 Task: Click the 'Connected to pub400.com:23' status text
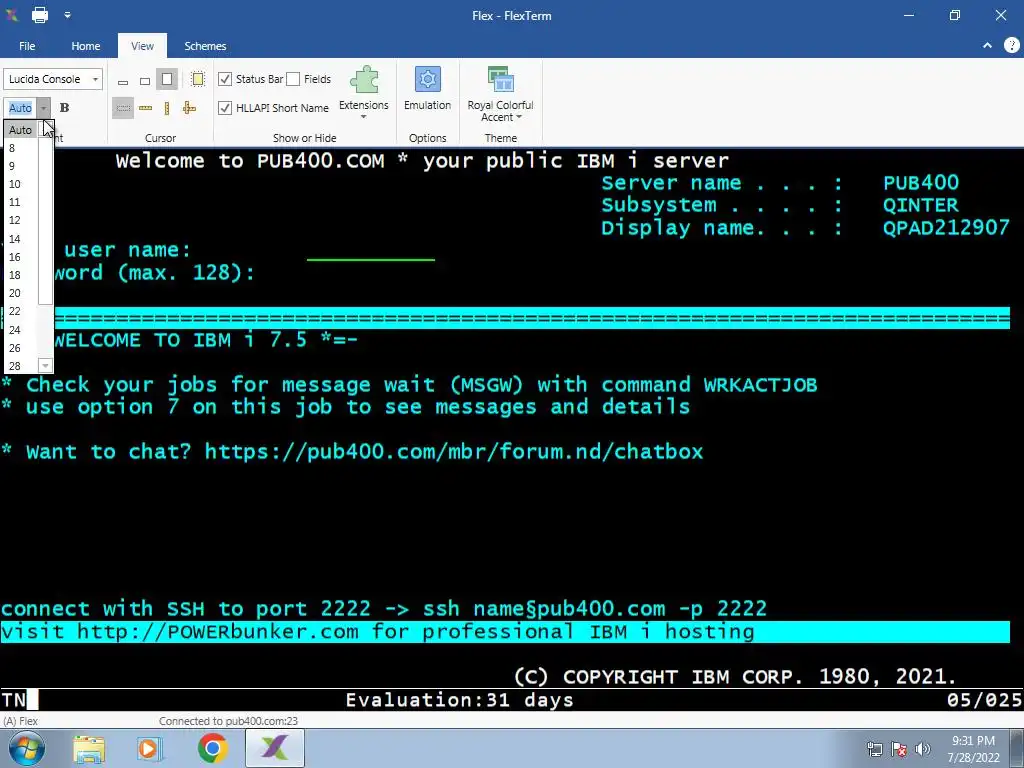click(228, 721)
